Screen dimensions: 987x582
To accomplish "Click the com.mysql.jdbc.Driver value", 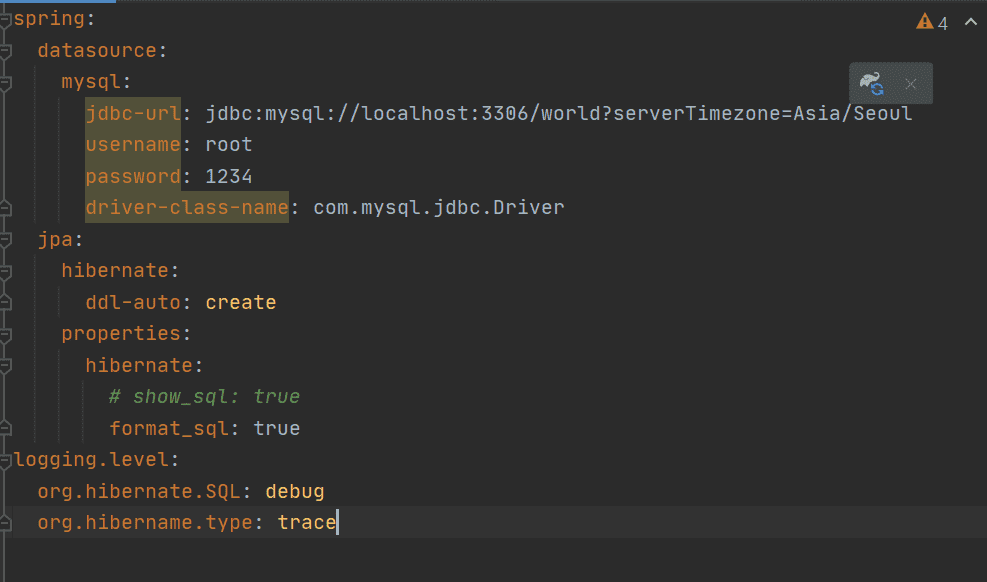I will [439, 208].
